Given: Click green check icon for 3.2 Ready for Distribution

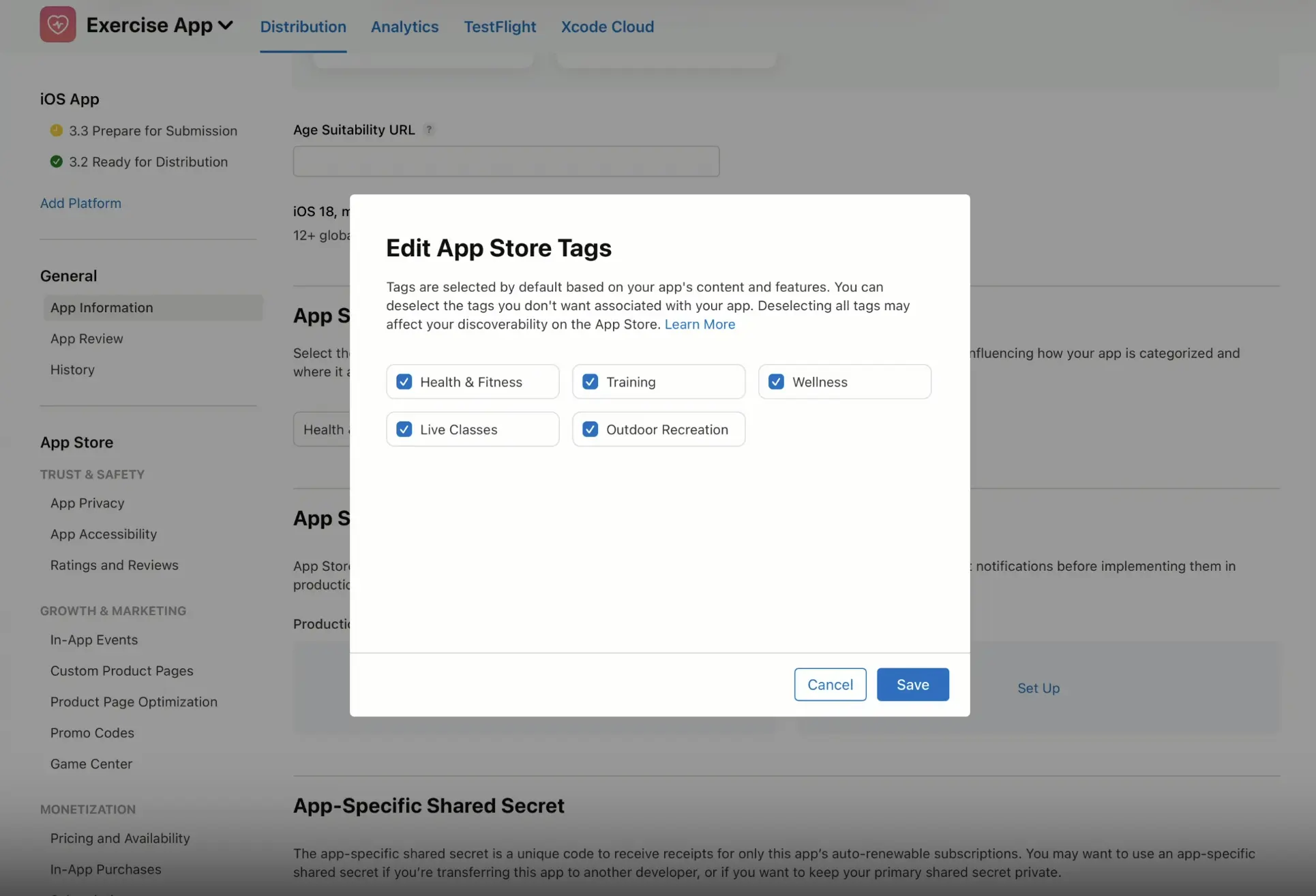Looking at the screenshot, I should click(x=56, y=162).
